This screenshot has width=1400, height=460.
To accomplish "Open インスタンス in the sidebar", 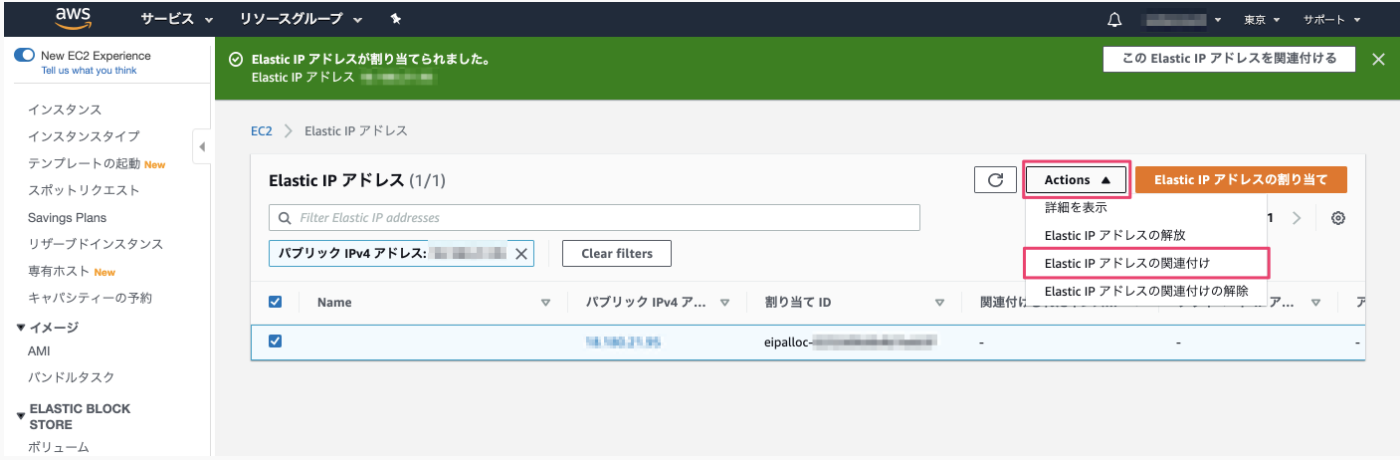I will pyautogui.click(x=65, y=109).
